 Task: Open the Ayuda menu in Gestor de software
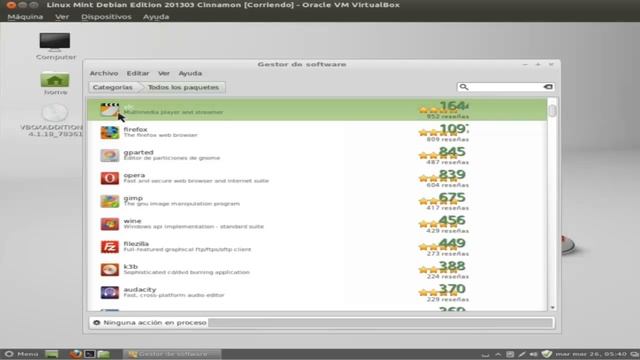[190, 73]
